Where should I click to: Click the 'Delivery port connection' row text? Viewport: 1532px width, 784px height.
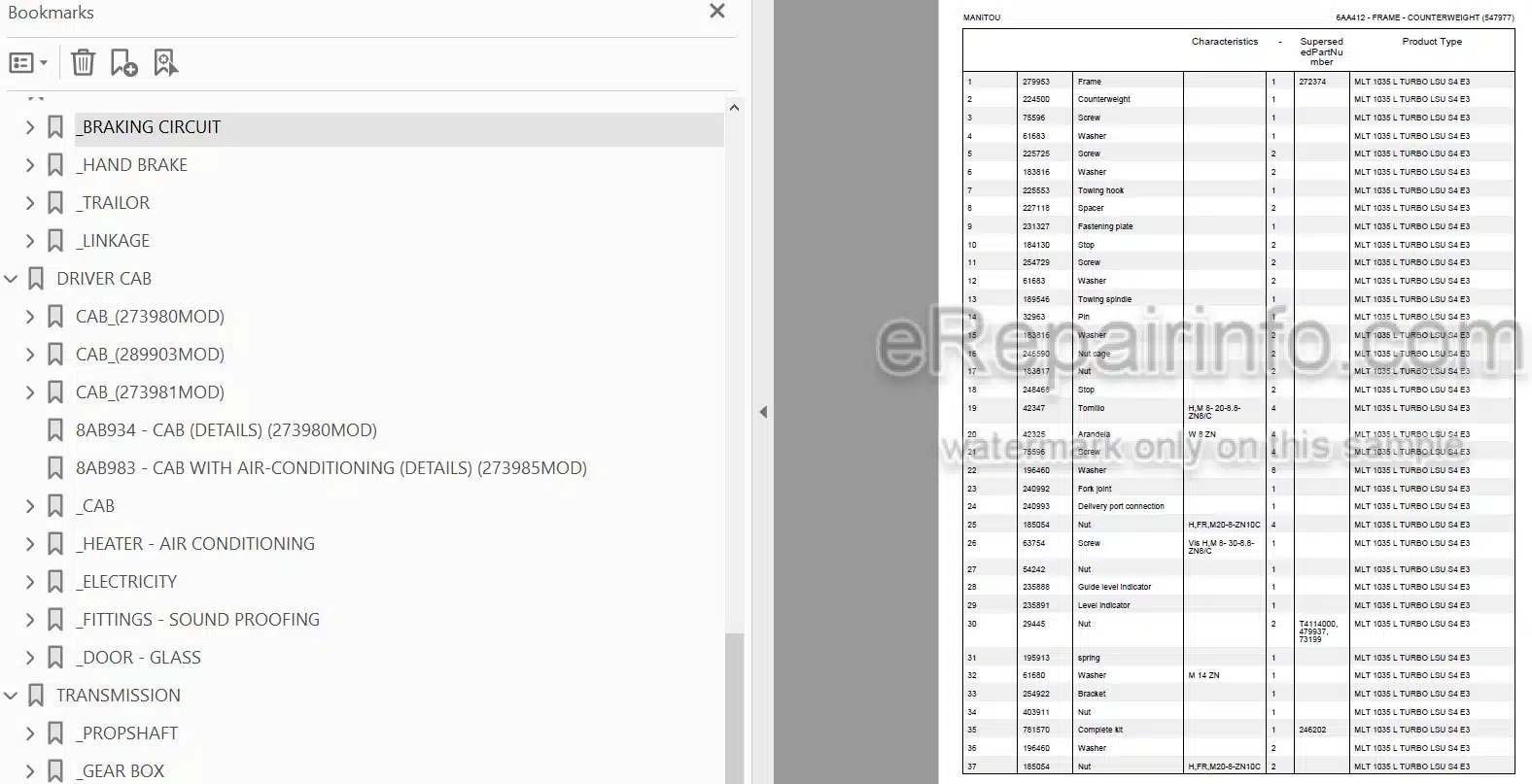pos(1120,506)
